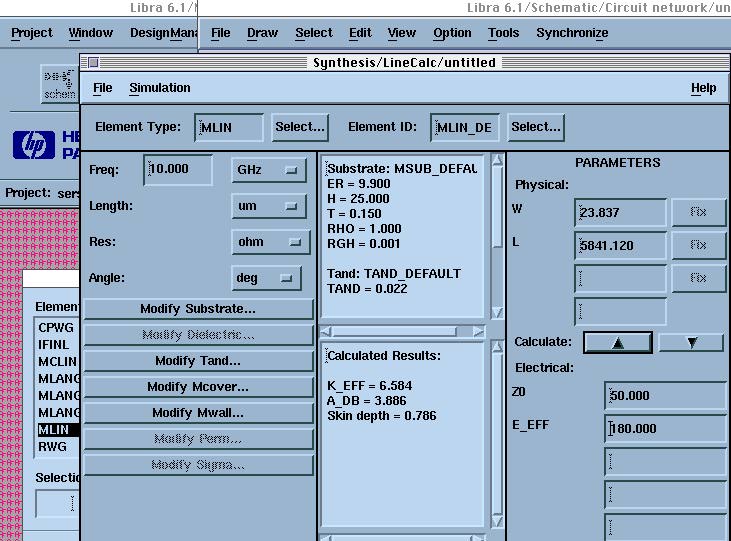Select IFINL in the element list
The width and height of the screenshot is (731, 541).
[54, 345]
